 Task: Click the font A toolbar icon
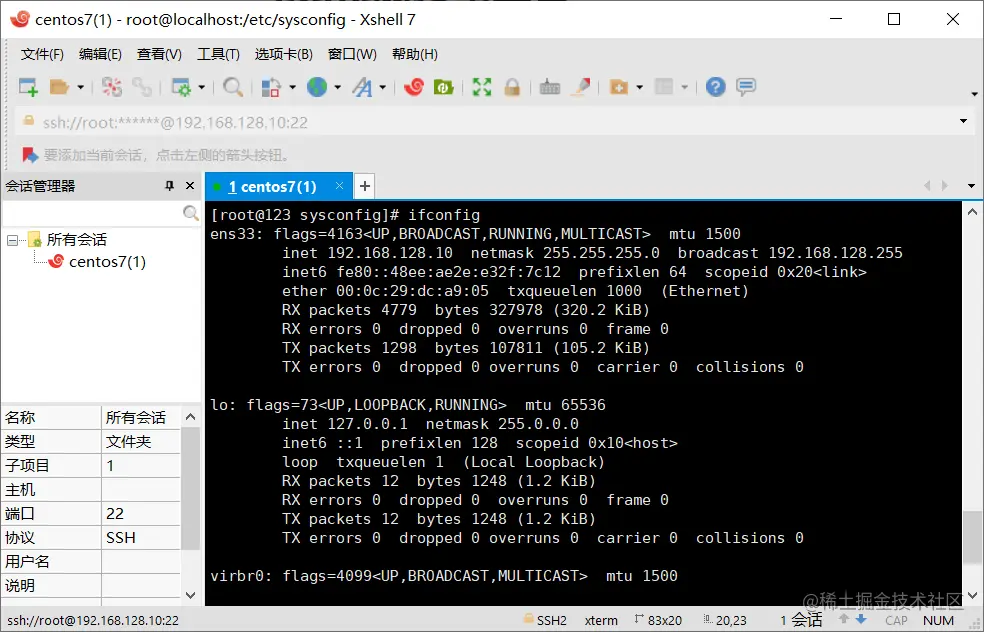[362, 87]
